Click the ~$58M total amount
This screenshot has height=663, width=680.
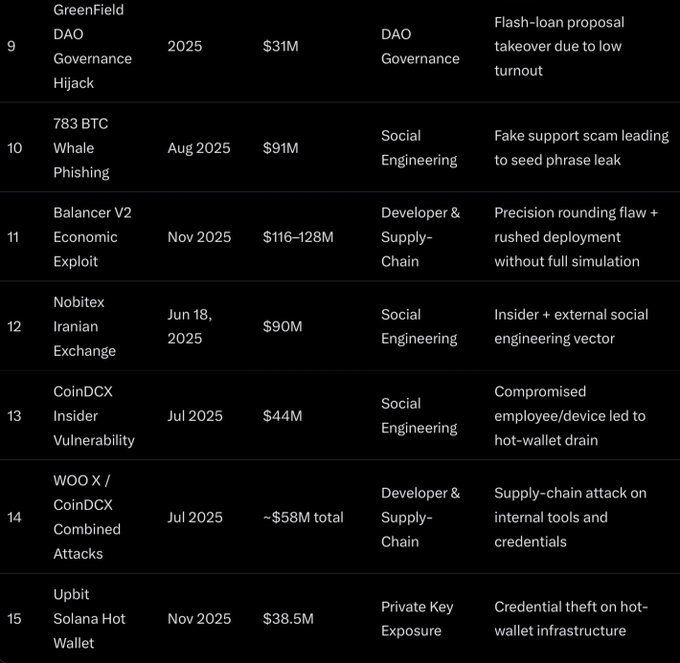303,517
